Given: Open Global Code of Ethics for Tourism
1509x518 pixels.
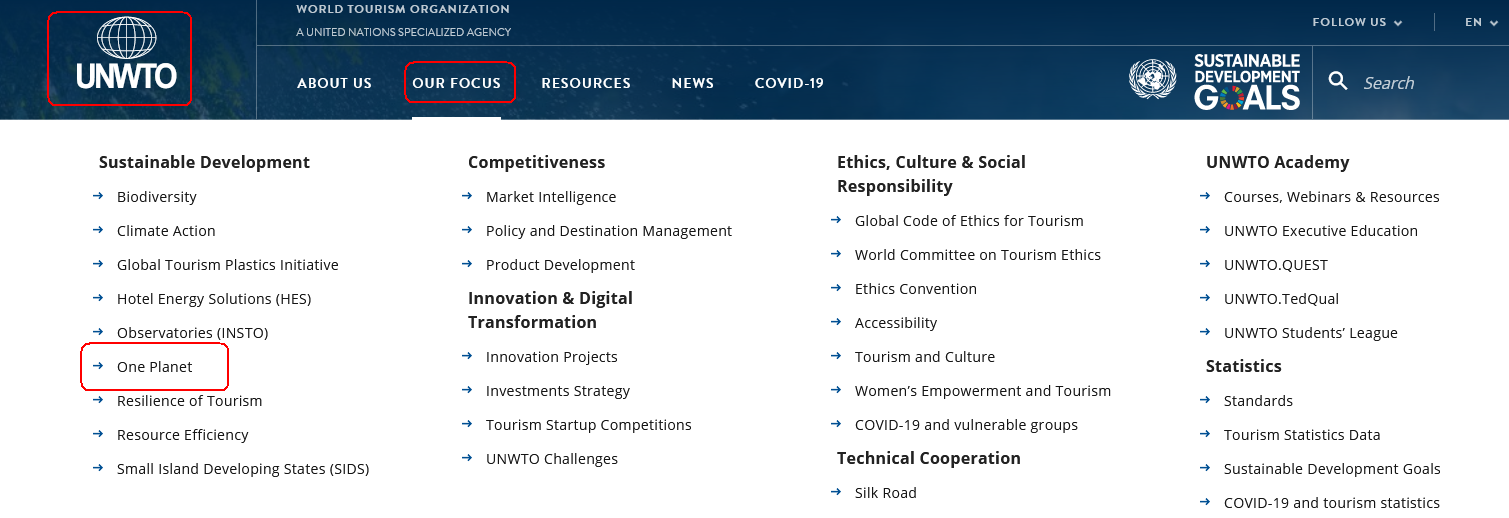Looking at the screenshot, I should coord(969,221).
